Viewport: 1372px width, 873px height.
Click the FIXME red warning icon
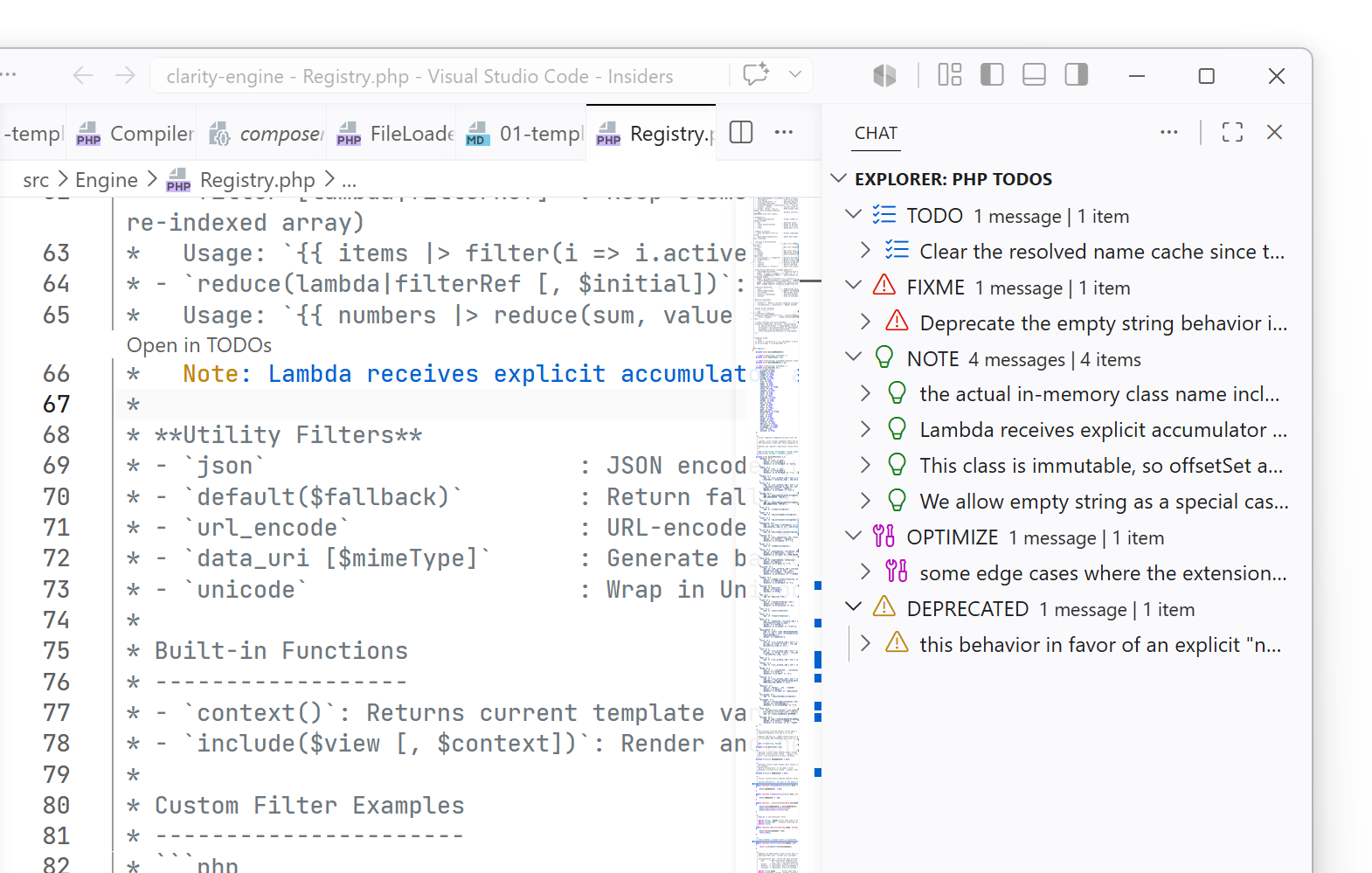pos(884,287)
